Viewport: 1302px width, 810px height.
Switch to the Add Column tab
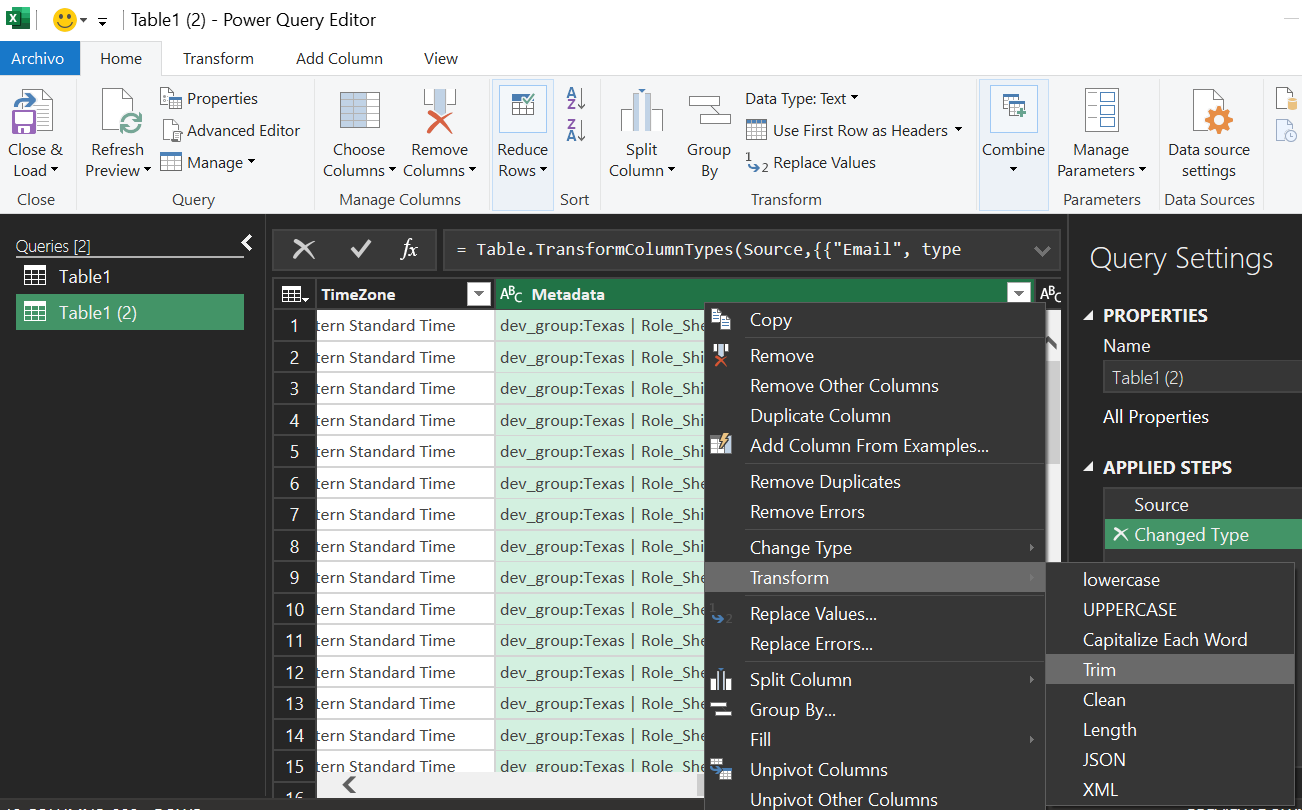pos(339,58)
